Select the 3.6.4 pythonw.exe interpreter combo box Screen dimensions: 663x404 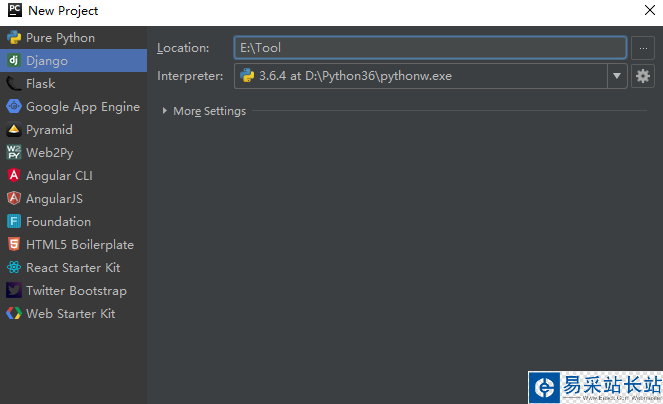coord(430,76)
